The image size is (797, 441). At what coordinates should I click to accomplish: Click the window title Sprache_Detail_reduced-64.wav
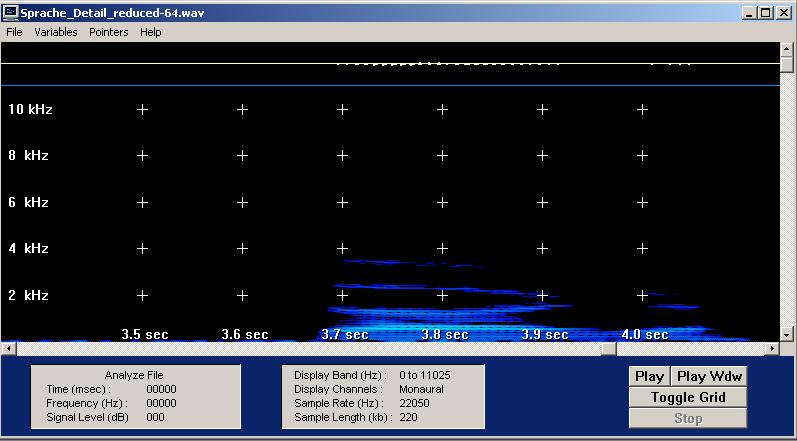[x=112, y=13]
